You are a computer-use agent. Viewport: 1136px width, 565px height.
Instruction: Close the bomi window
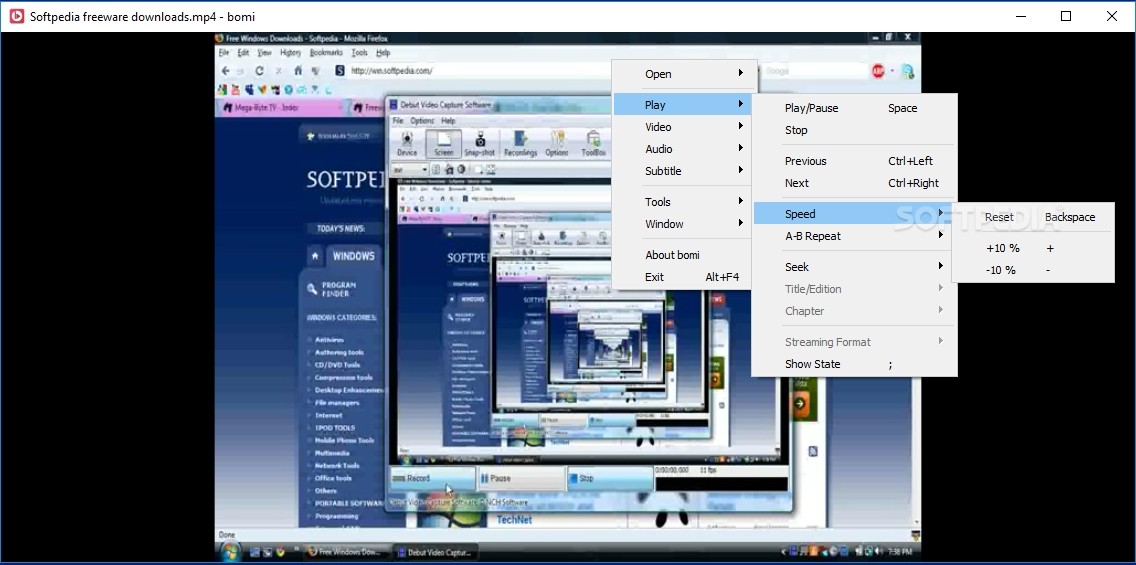tap(1111, 16)
